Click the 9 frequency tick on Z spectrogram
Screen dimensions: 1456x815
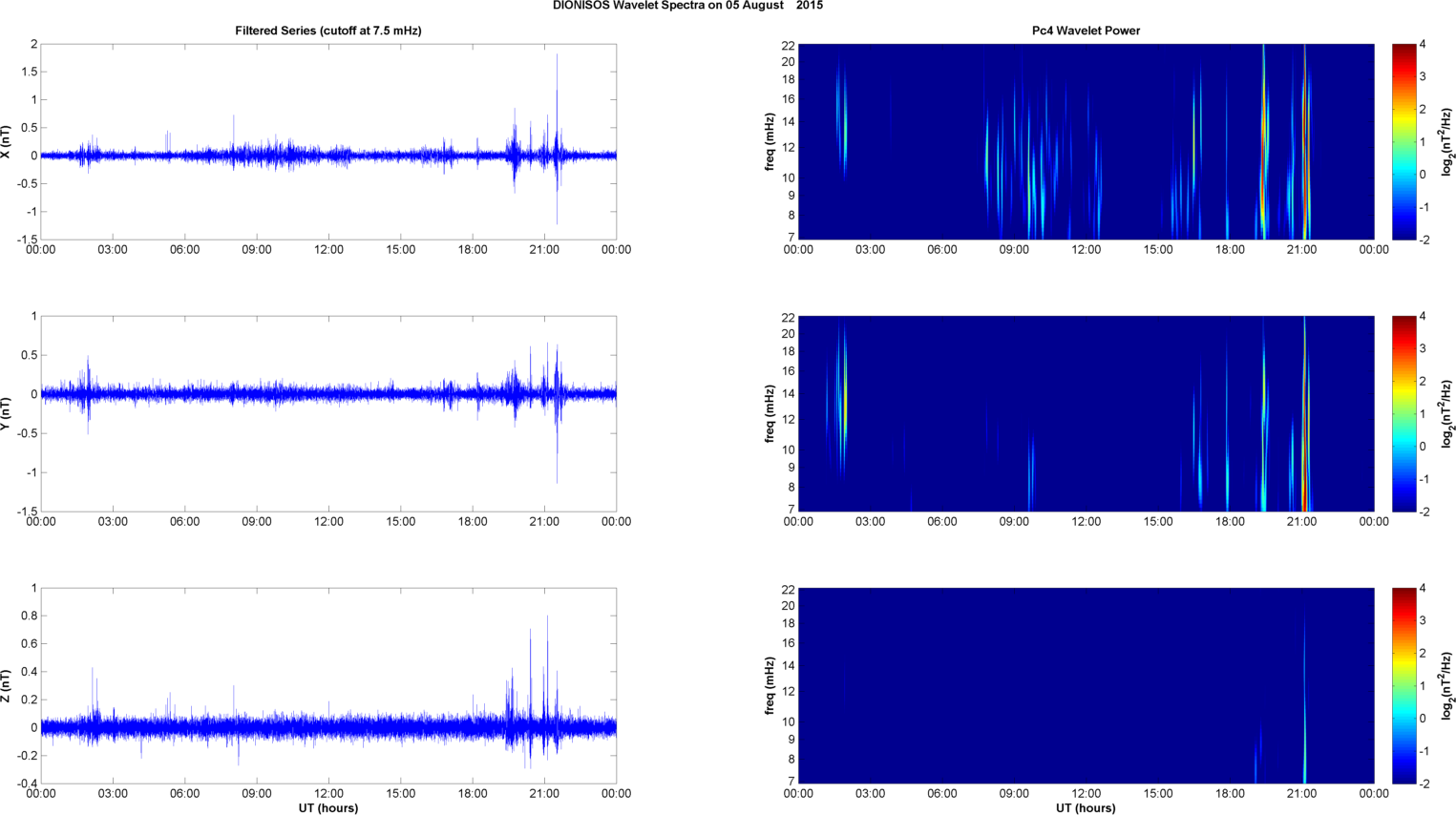(791, 740)
